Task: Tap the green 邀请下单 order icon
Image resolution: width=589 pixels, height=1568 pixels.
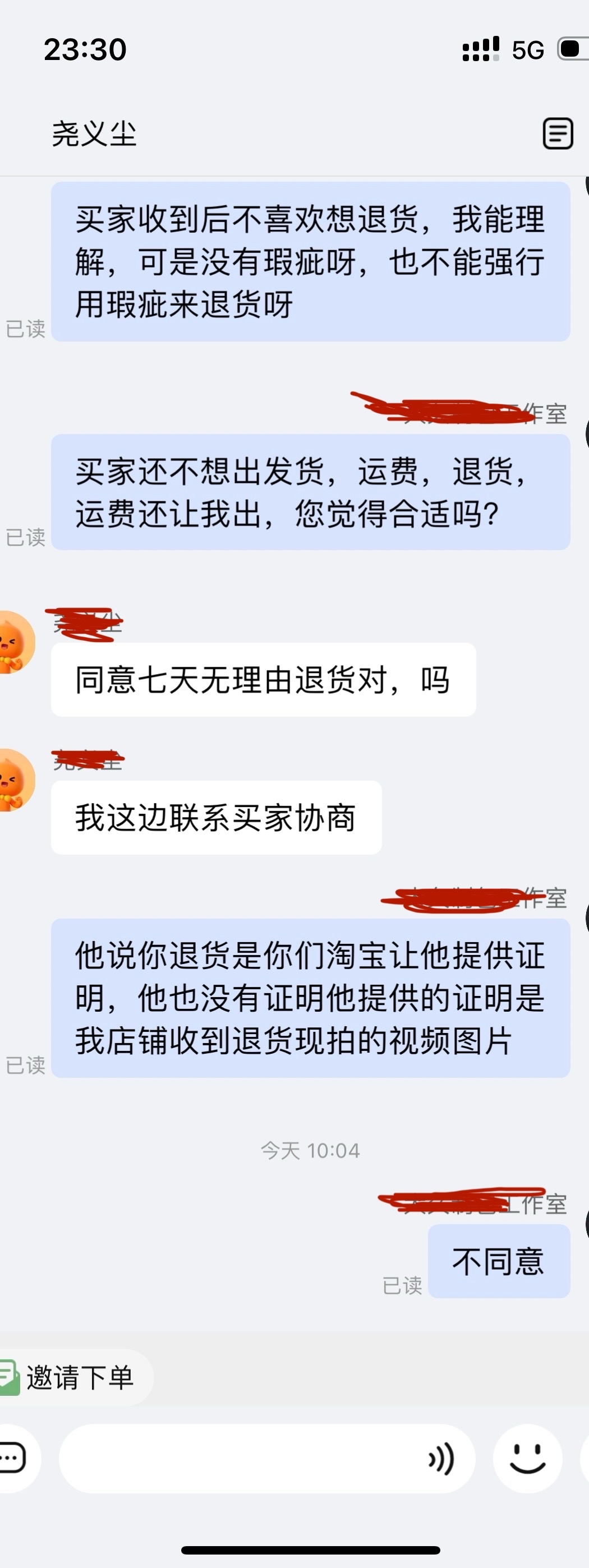Action: point(10,1377)
